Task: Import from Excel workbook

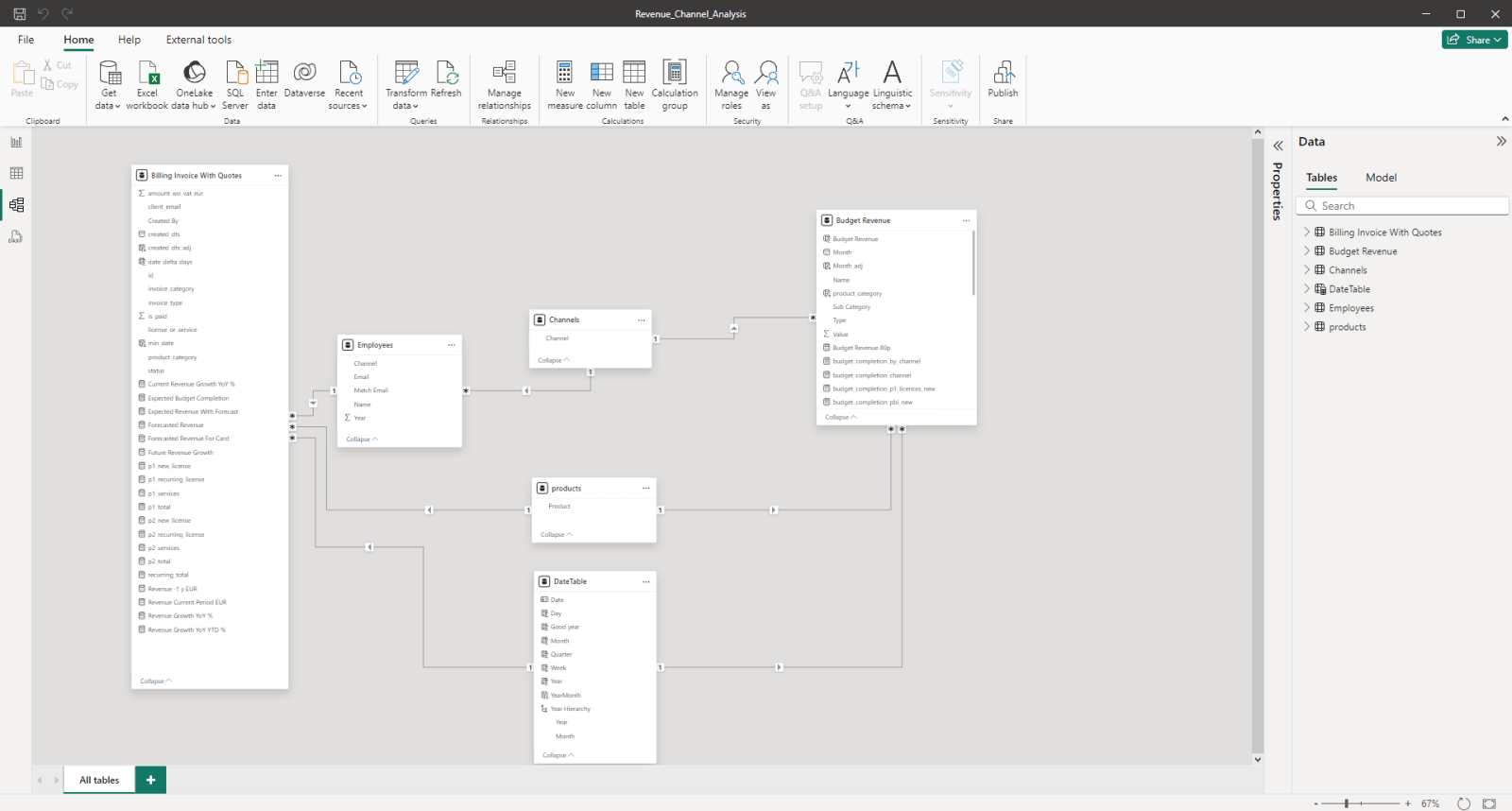Action: click(147, 85)
